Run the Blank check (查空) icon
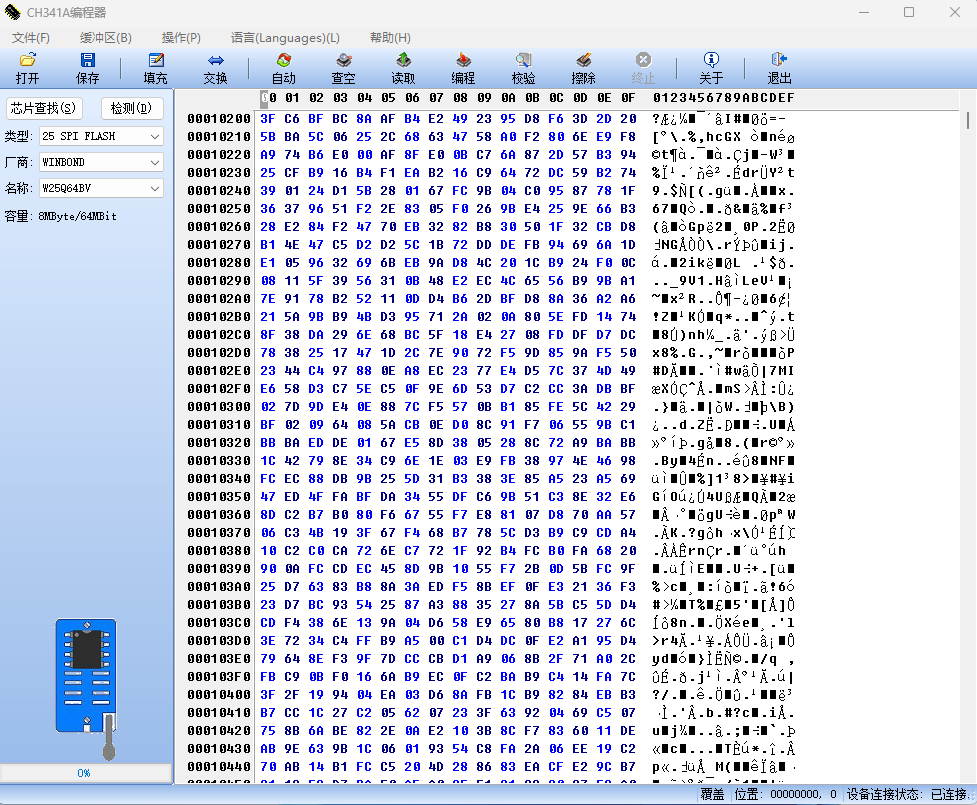This screenshot has height=805, width=977. tap(343, 61)
